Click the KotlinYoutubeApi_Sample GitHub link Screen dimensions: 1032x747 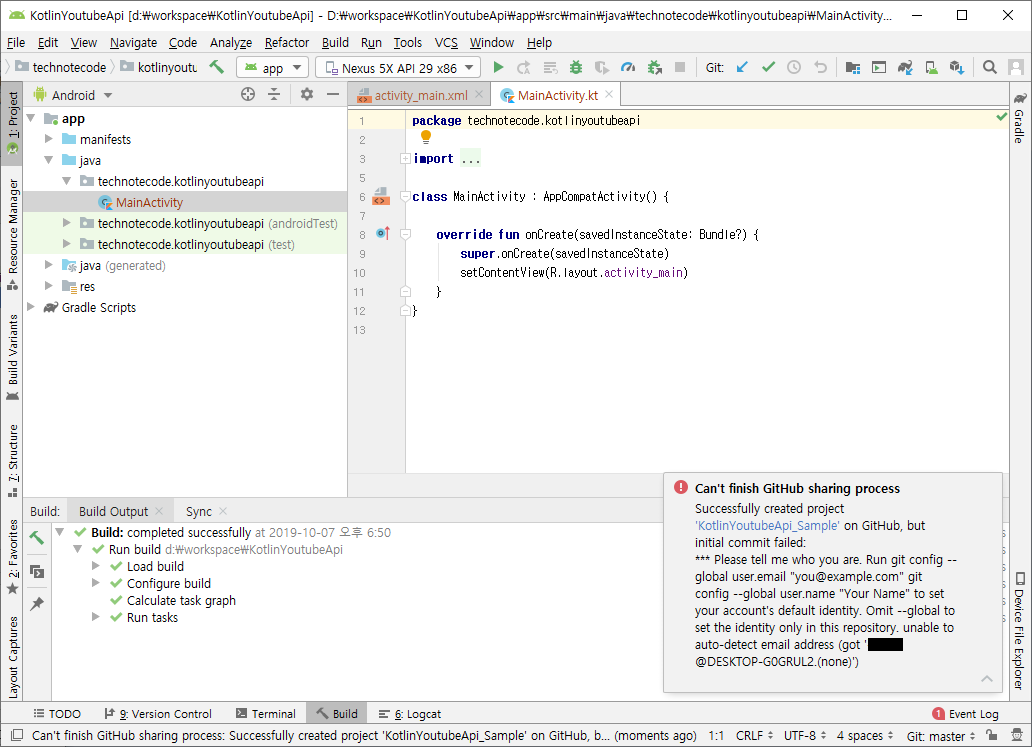click(x=767, y=525)
